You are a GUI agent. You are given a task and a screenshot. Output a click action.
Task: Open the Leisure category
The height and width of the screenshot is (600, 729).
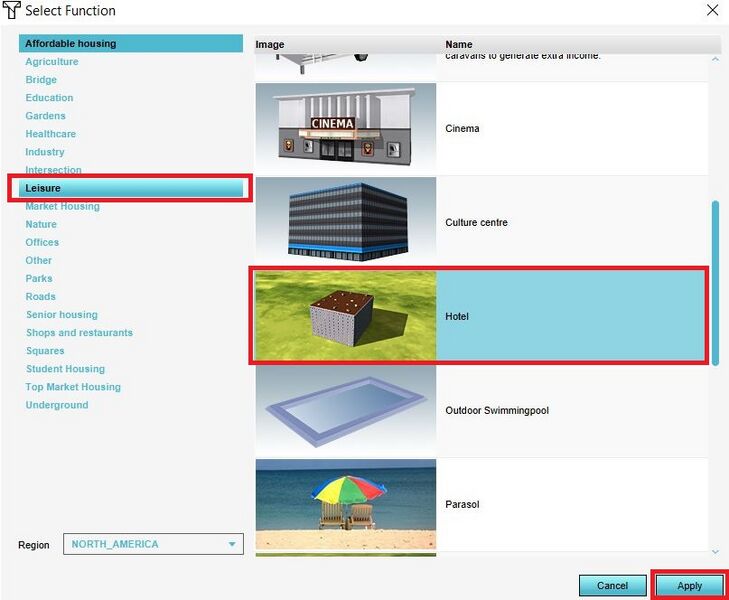[x=43, y=188]
